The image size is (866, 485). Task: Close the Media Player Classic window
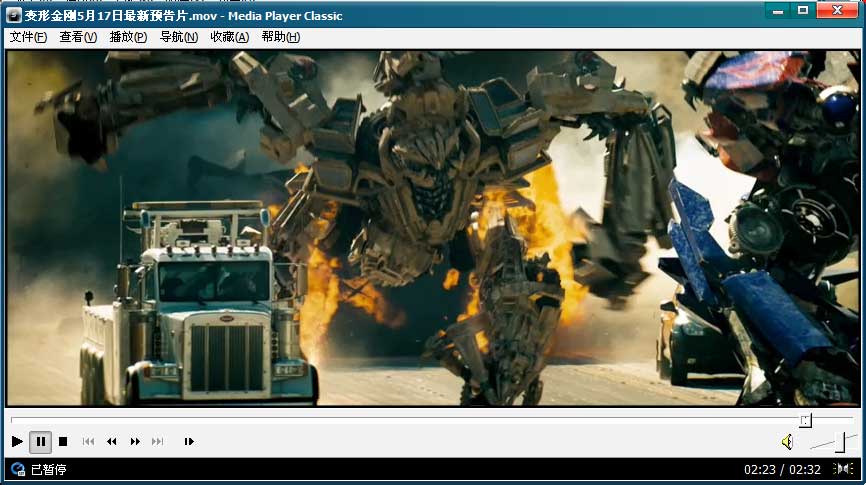click(x=837, y=10)
